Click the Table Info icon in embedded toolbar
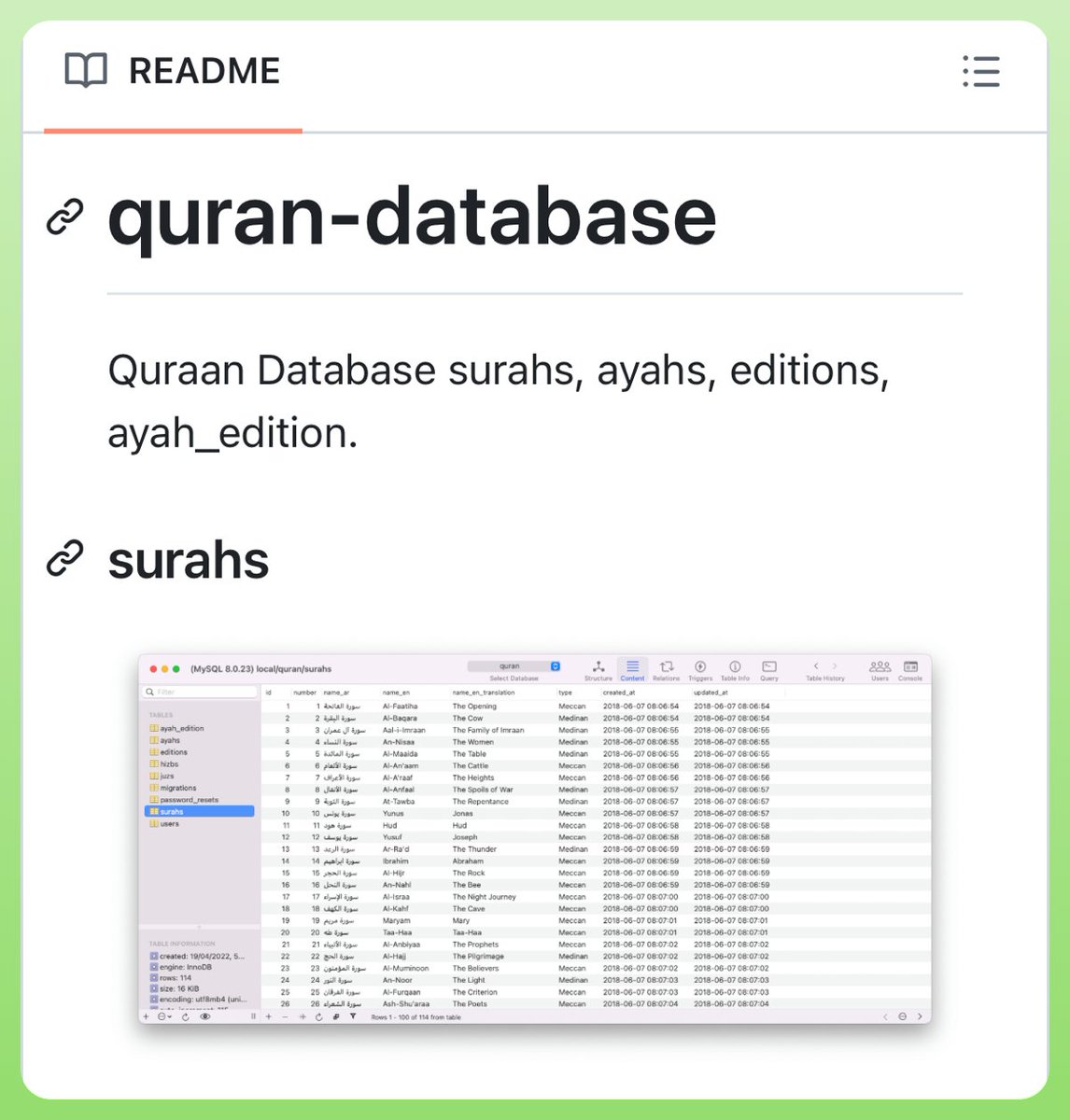1070x1120 pixels. click(x=735, y=670)
